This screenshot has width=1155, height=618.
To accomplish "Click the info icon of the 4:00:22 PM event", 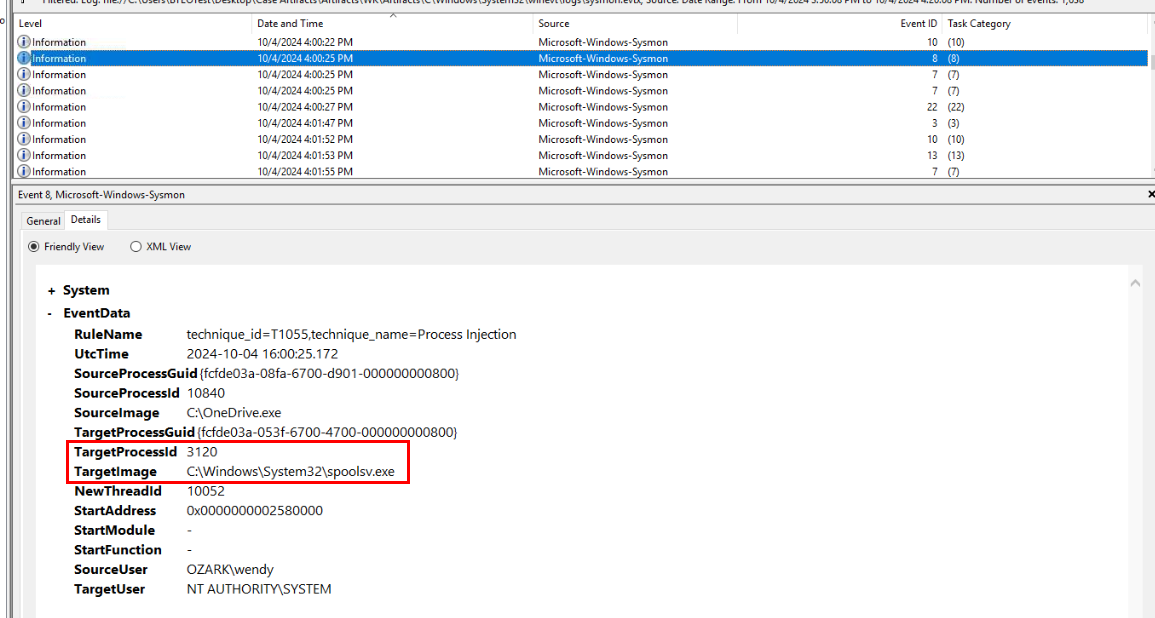I will [x=24, y=42].
